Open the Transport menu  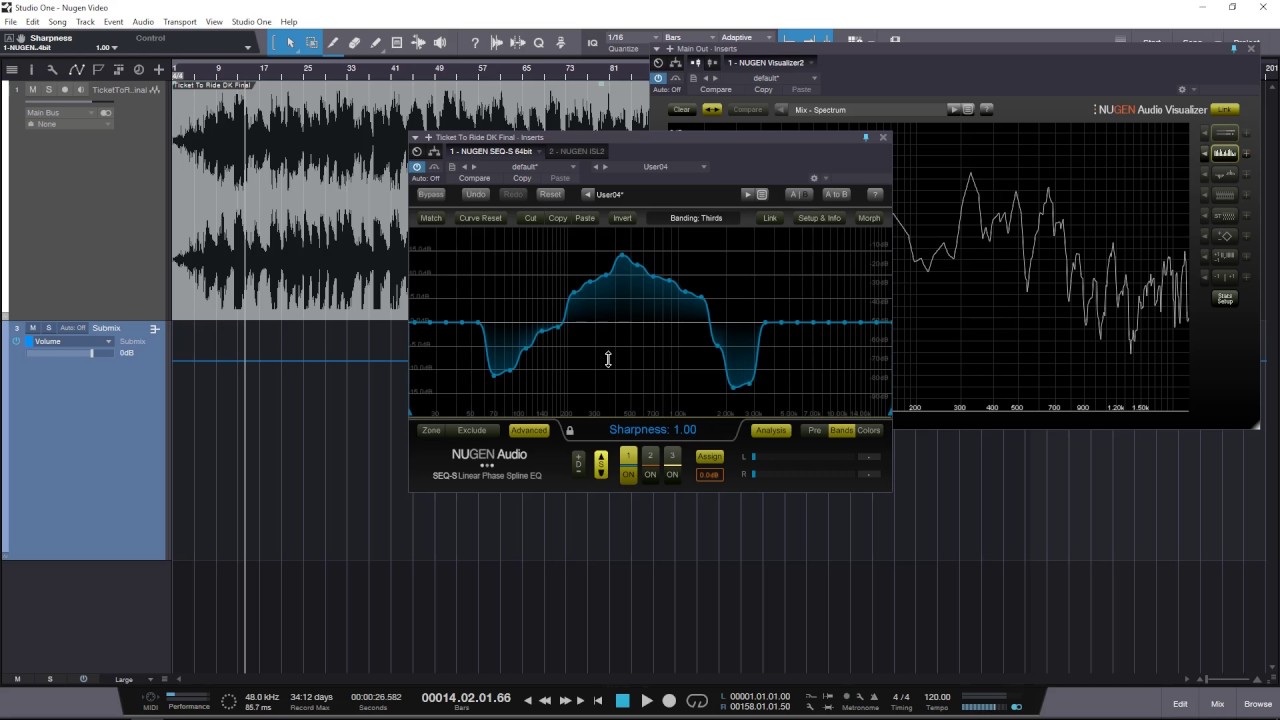180,22
